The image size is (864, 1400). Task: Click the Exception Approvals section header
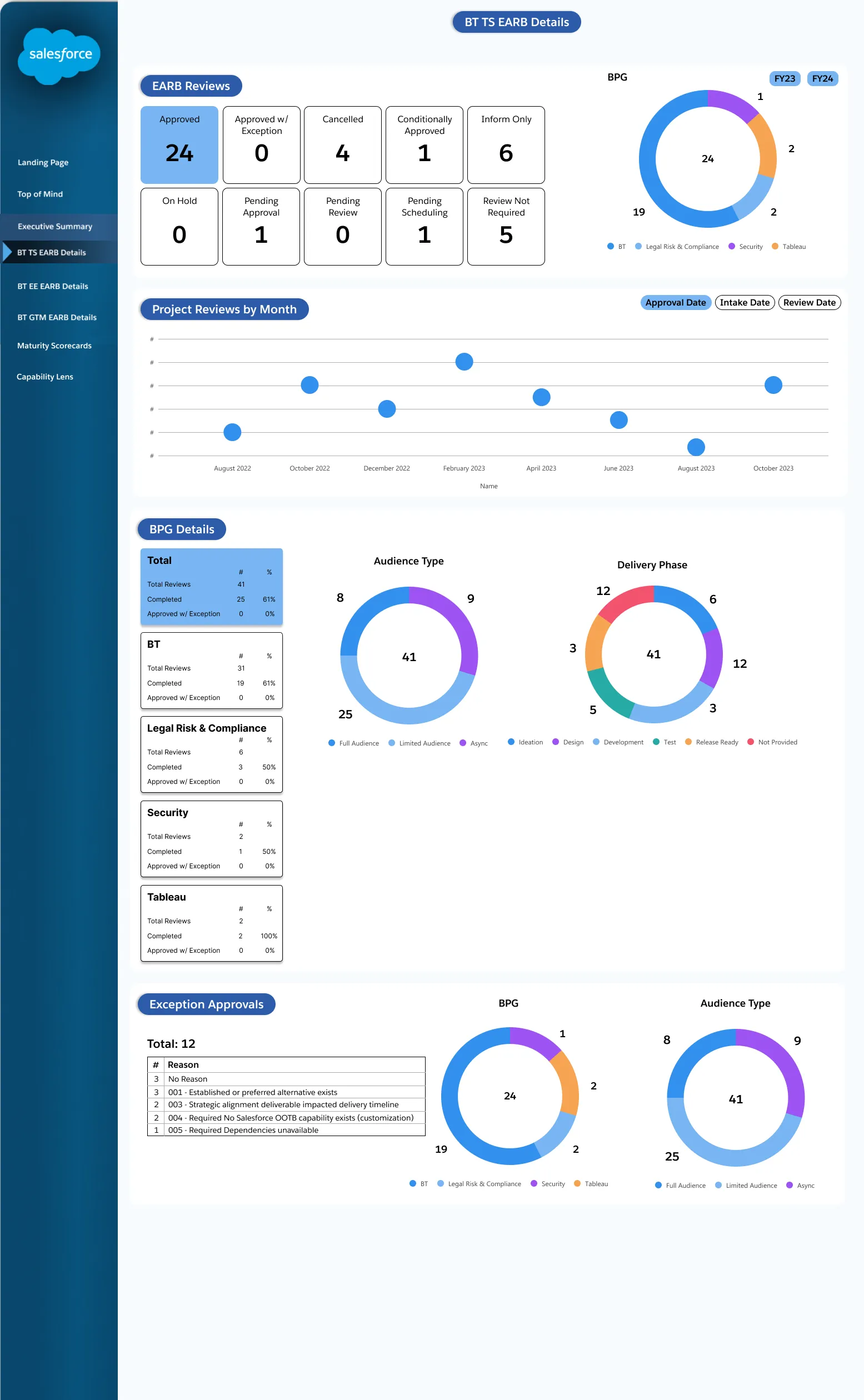pyautogui.click(x=206, y=1003)
